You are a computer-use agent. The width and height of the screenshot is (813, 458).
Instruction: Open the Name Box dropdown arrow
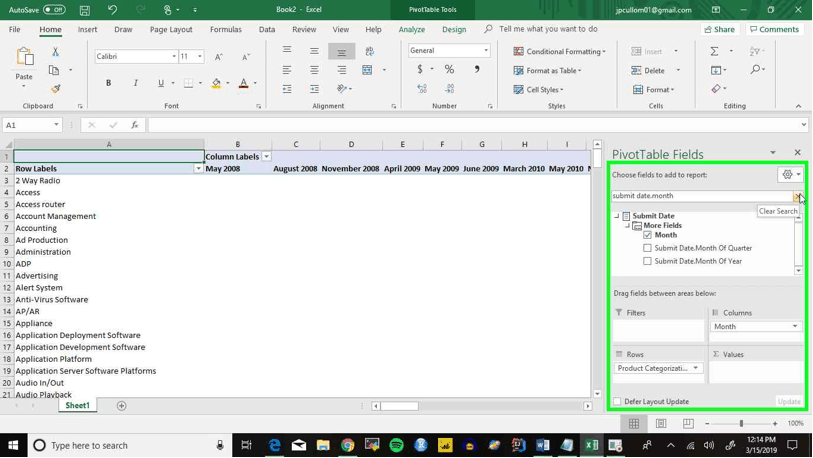click(56, 125)
